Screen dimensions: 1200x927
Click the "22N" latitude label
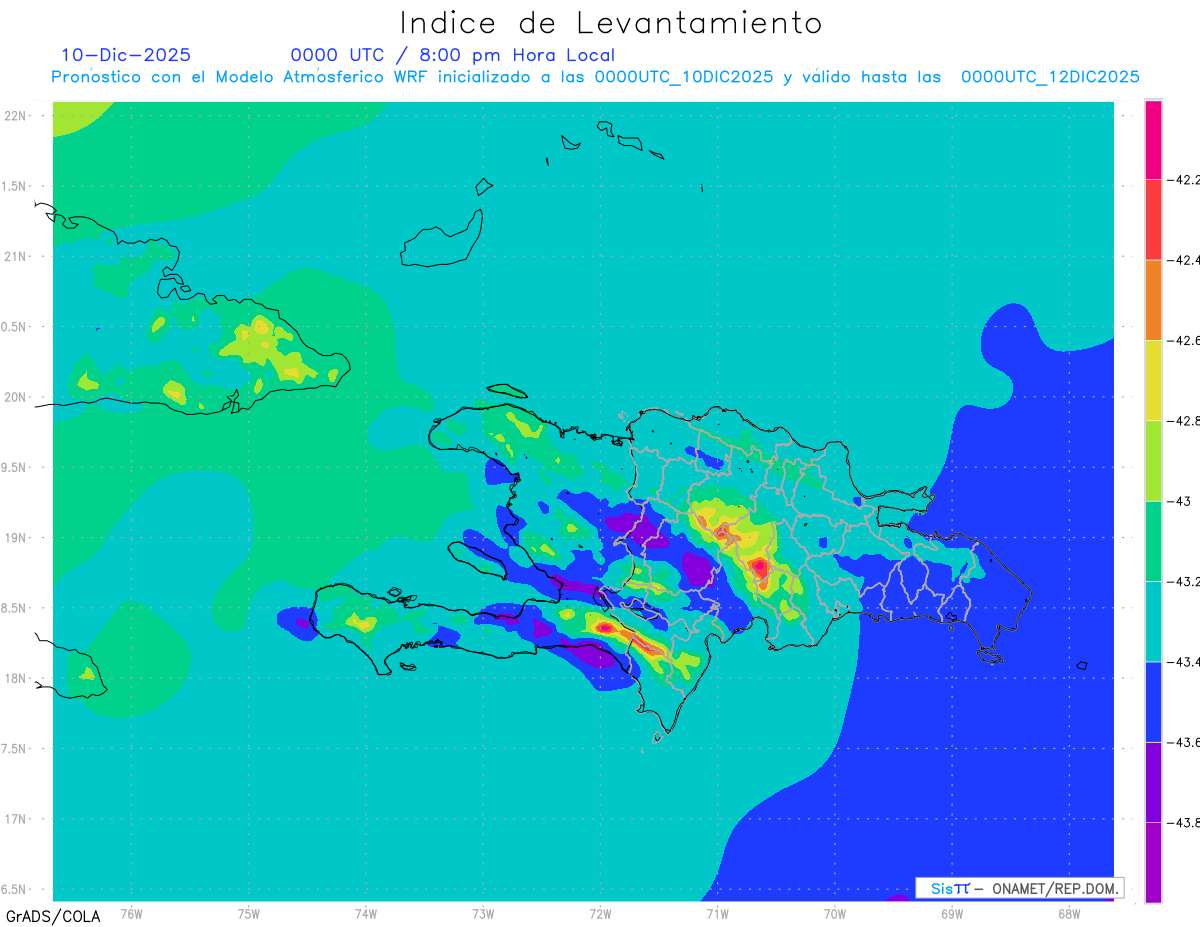pos(16,115)
